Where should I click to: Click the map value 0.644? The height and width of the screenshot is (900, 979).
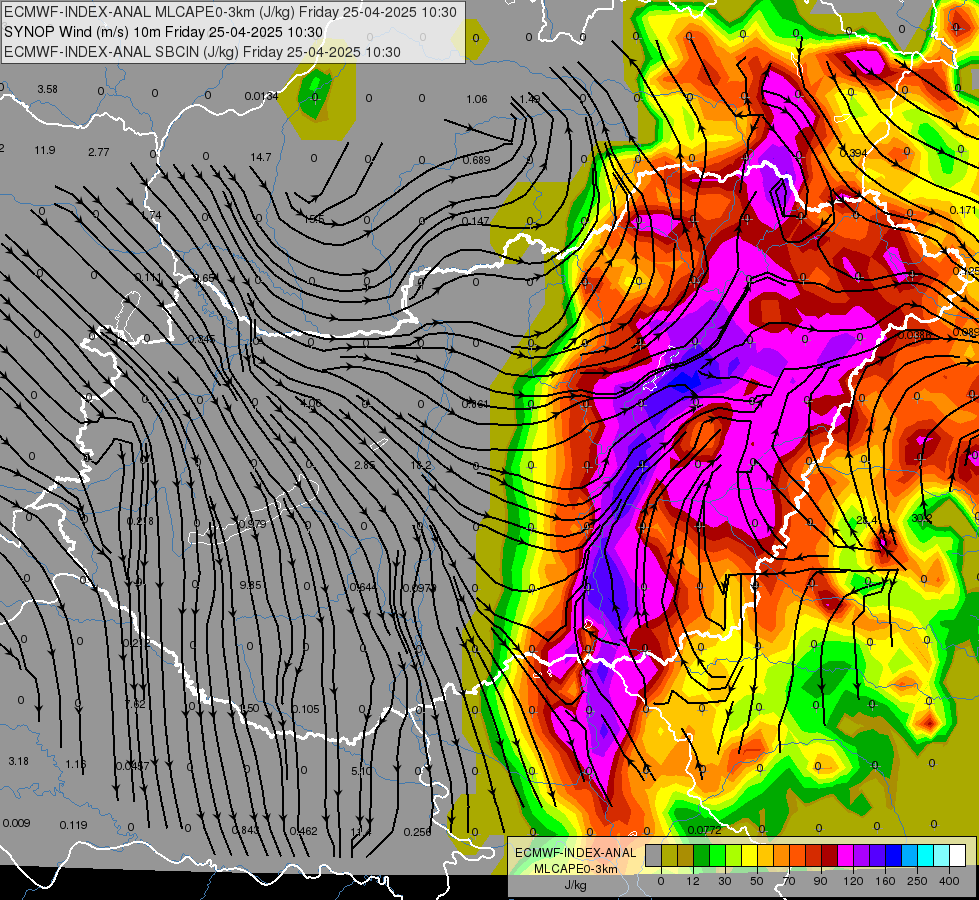(363, 587)
